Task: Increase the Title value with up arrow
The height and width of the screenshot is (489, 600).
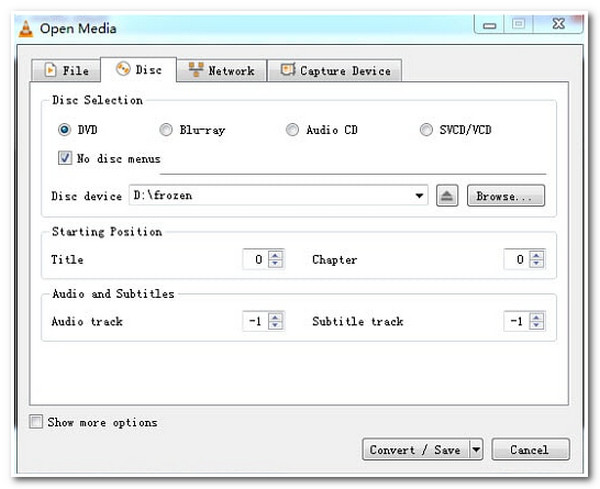Action: (x=276, y=255)
